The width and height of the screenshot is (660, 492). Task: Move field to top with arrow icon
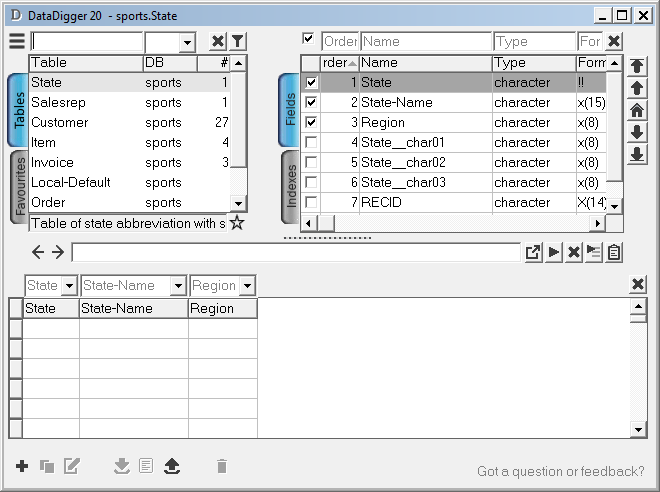636,65
